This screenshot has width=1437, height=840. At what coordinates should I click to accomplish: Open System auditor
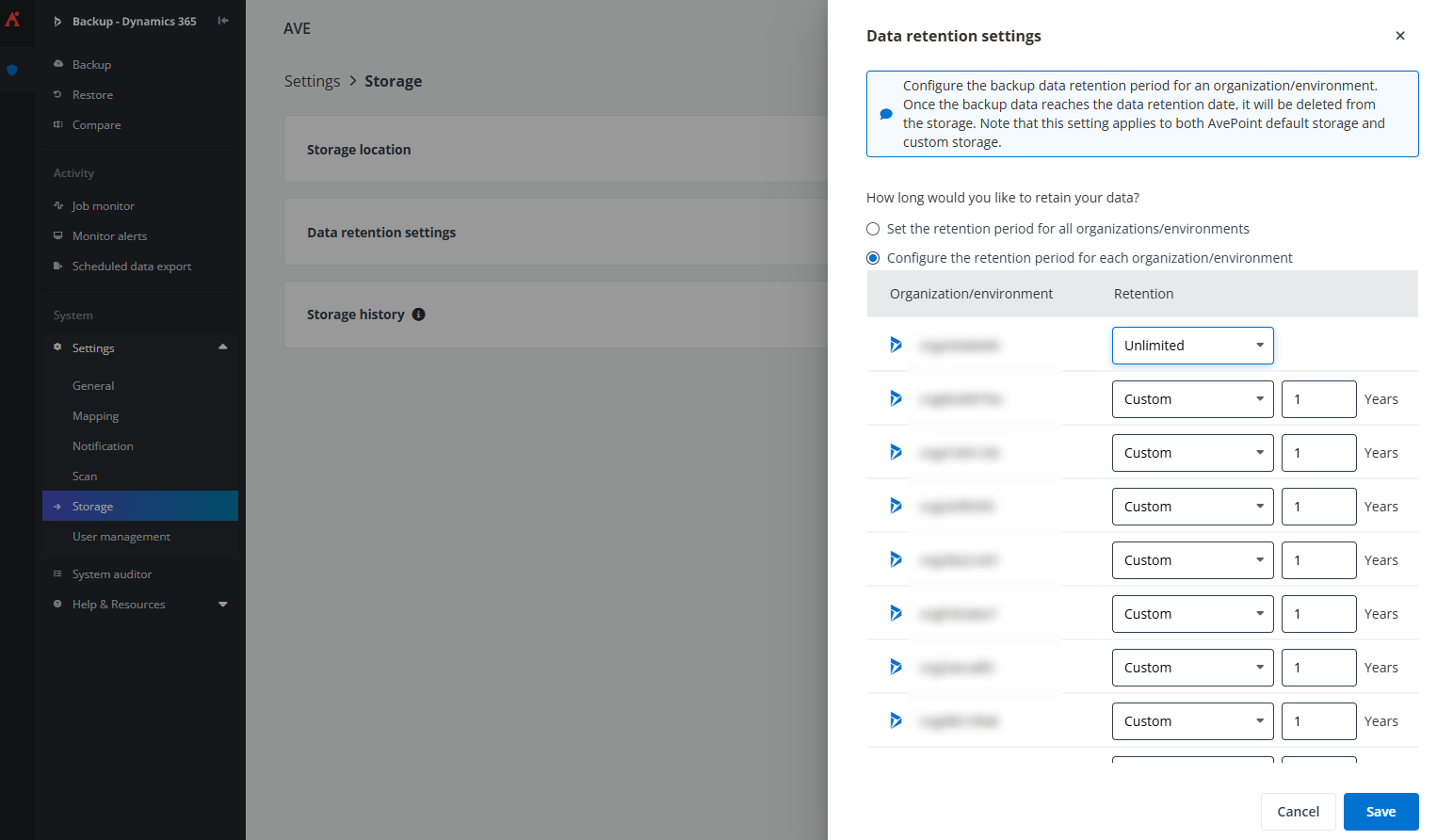point(112,573)
